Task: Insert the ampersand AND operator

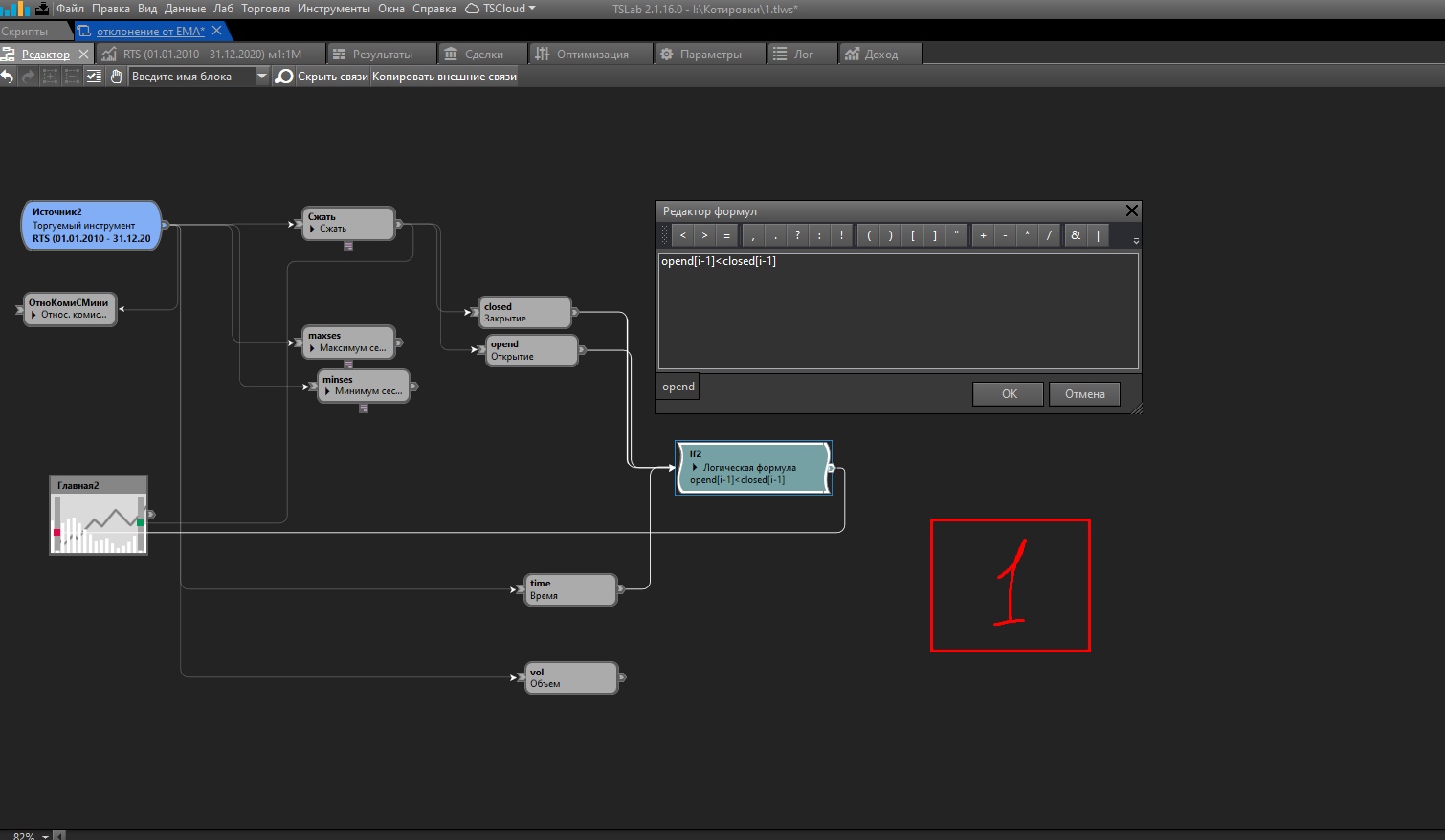Action: click(x=1076, y=235)
